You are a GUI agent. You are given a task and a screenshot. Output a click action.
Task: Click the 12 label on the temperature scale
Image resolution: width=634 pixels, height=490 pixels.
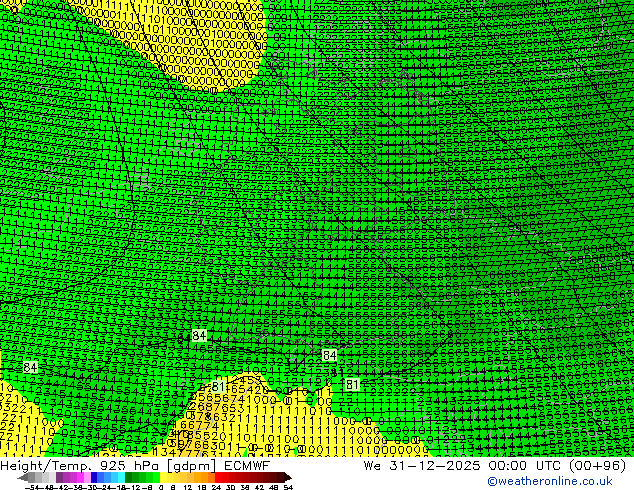coord(188,488)
